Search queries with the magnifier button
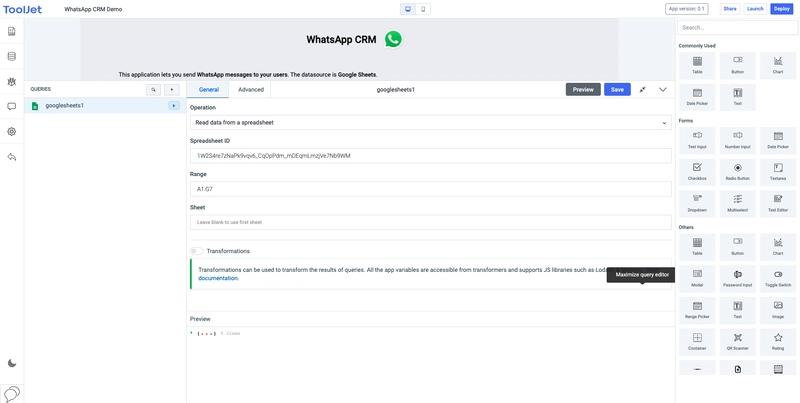Screen dimensions: 800x403 153,90
